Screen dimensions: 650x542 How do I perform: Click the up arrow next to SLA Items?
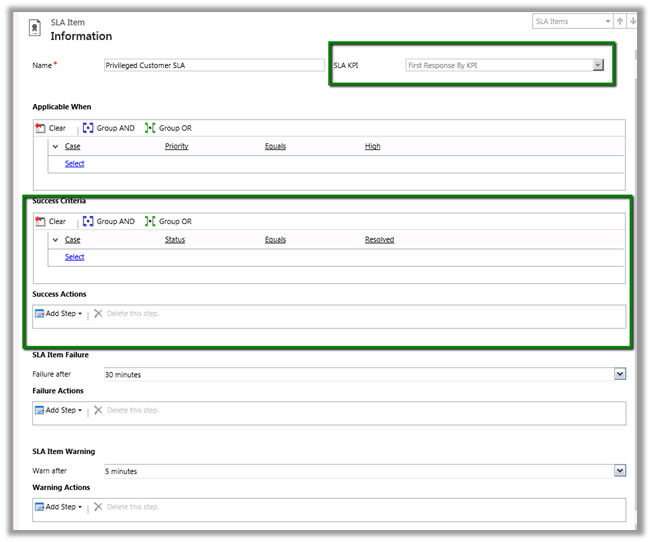(620, 21)
